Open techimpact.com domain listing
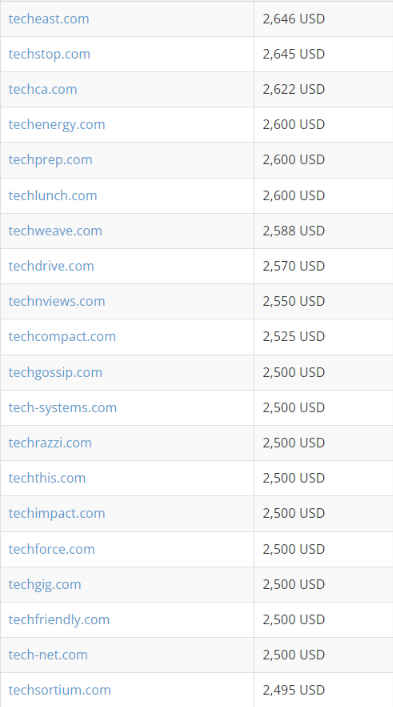The height and width of the screenshot is (707, 393). pos(57,513)
